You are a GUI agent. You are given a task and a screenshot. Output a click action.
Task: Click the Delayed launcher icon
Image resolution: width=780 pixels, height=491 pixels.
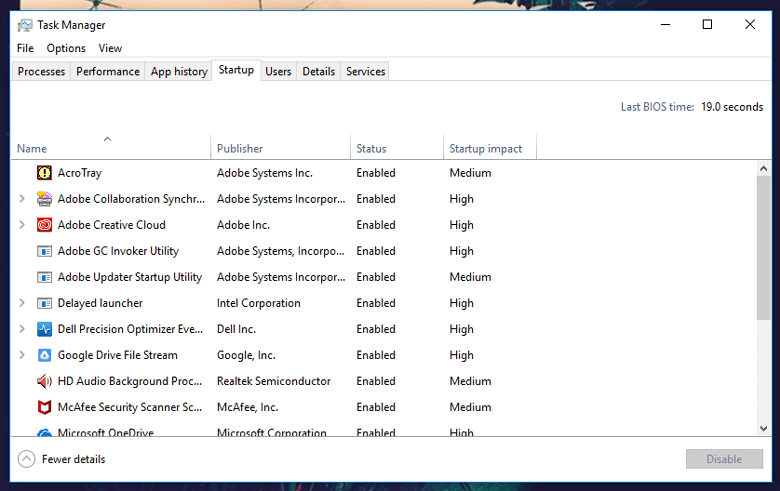coord(44,303)
